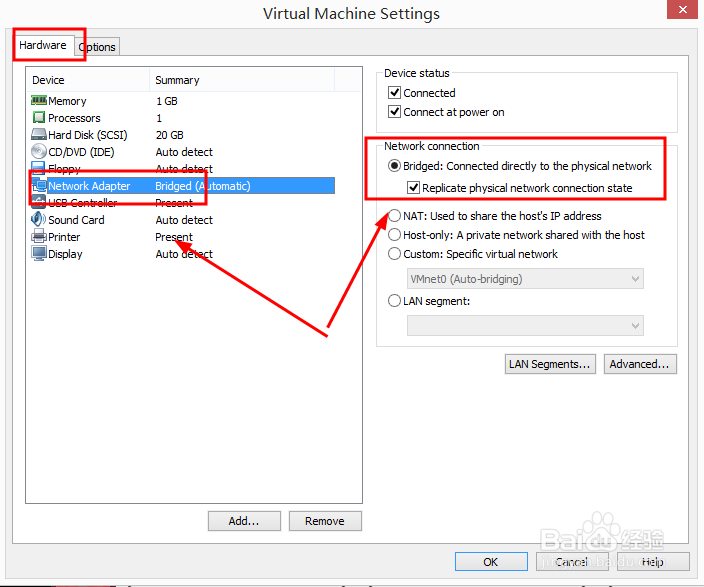This screenshot has height=587, width=704.
Task: Click the Display monitor icon
Action: (x=39, y=253)
